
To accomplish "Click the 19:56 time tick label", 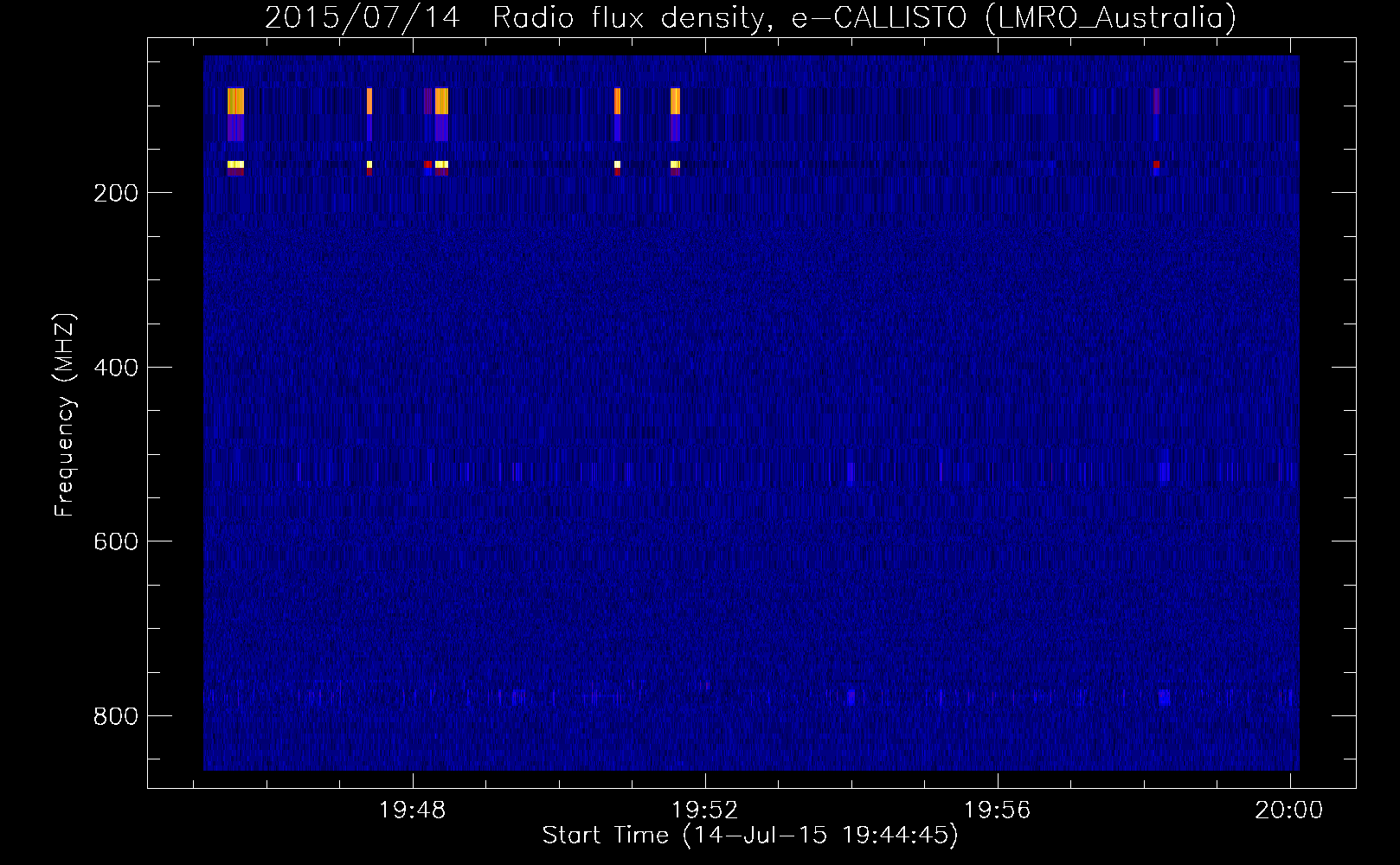I will coord(998,811).
